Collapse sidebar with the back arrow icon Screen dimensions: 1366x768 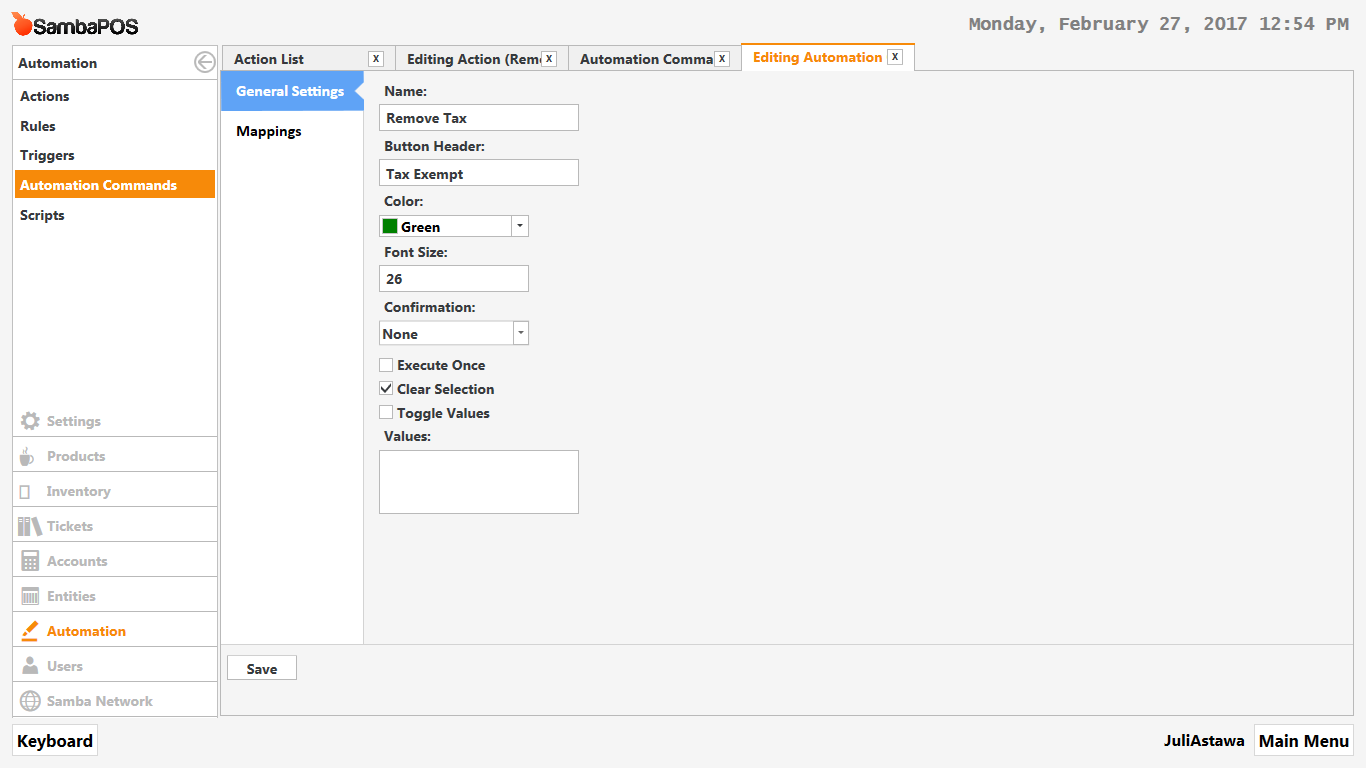coord(204,63)
